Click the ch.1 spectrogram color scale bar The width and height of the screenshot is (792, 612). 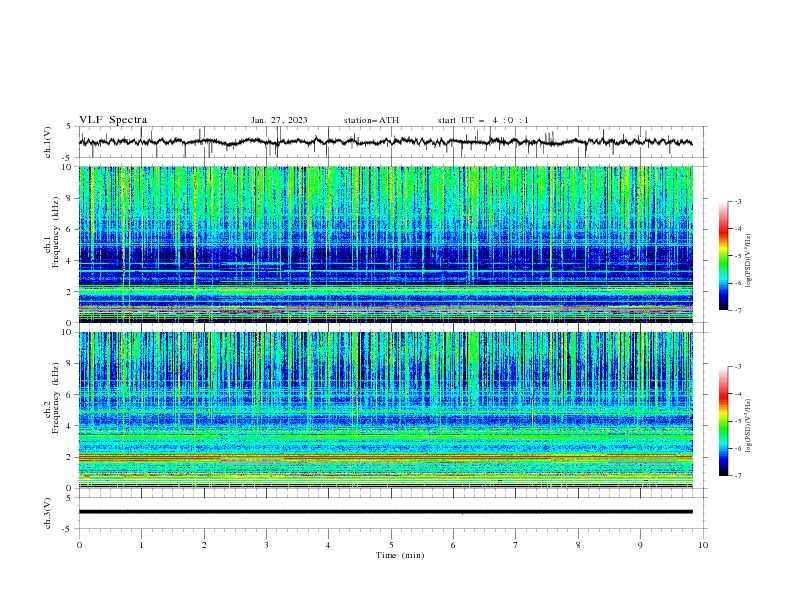click(x=723, y=256)
